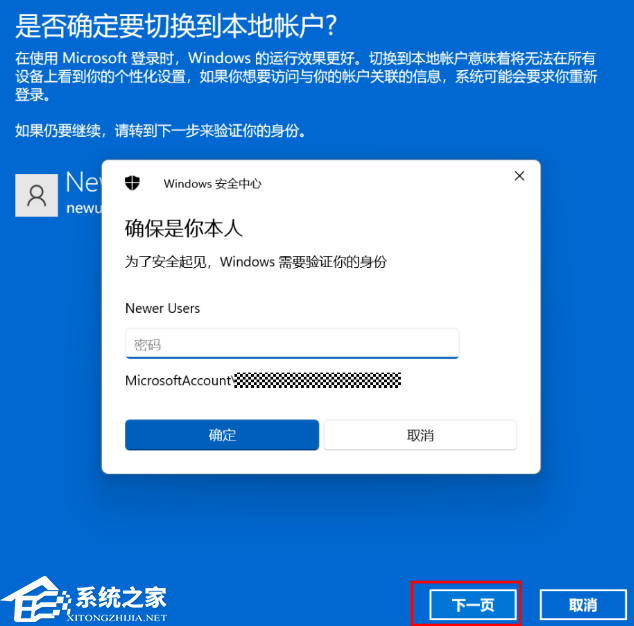This screenshot has height=626, width=634.
Task: Click the 系统之家 watermark text
Action: pyautogui.click(x=121, y=597)
